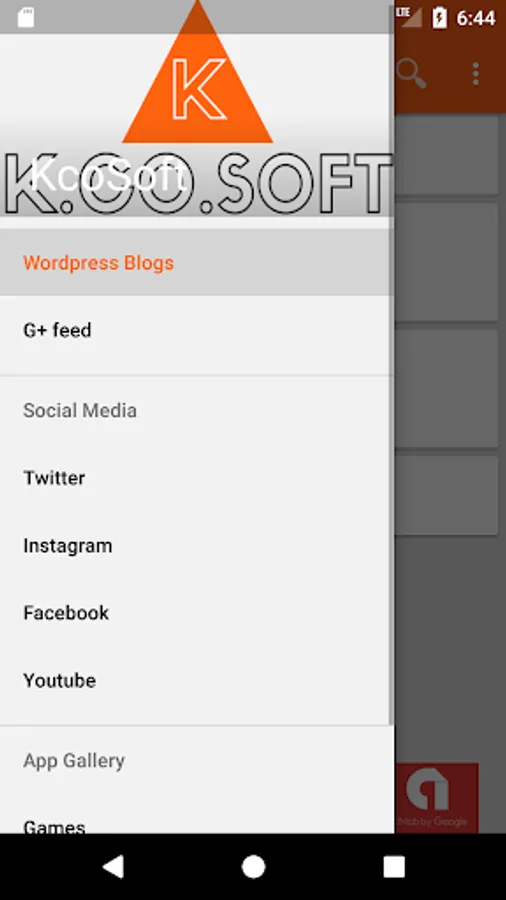Tap the Android home button

pyautogui.click(x=253, y=867)
